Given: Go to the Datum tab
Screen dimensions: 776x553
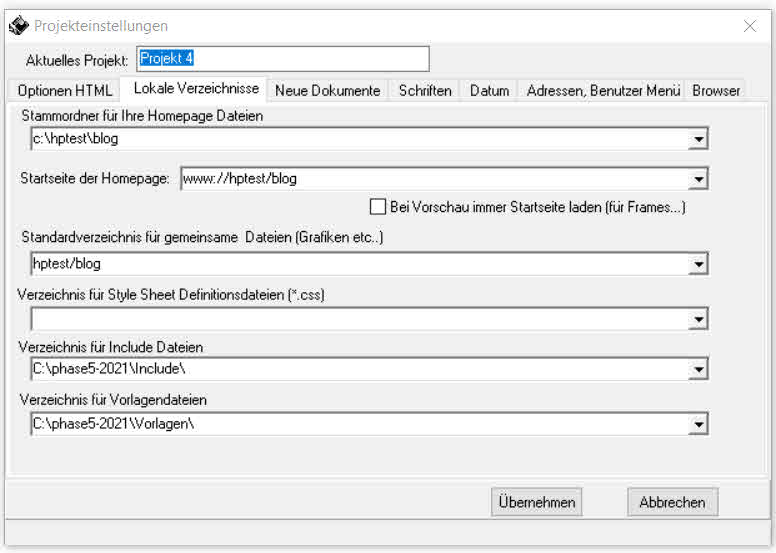Looking at the screenshot, I should click(x=489, y=90).
